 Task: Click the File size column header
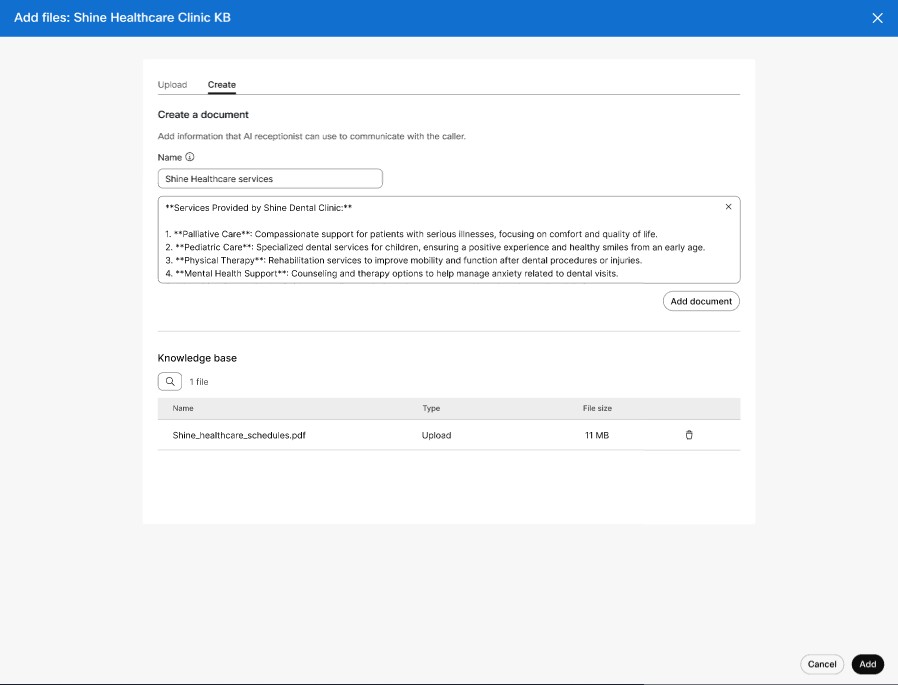[597, 408]
